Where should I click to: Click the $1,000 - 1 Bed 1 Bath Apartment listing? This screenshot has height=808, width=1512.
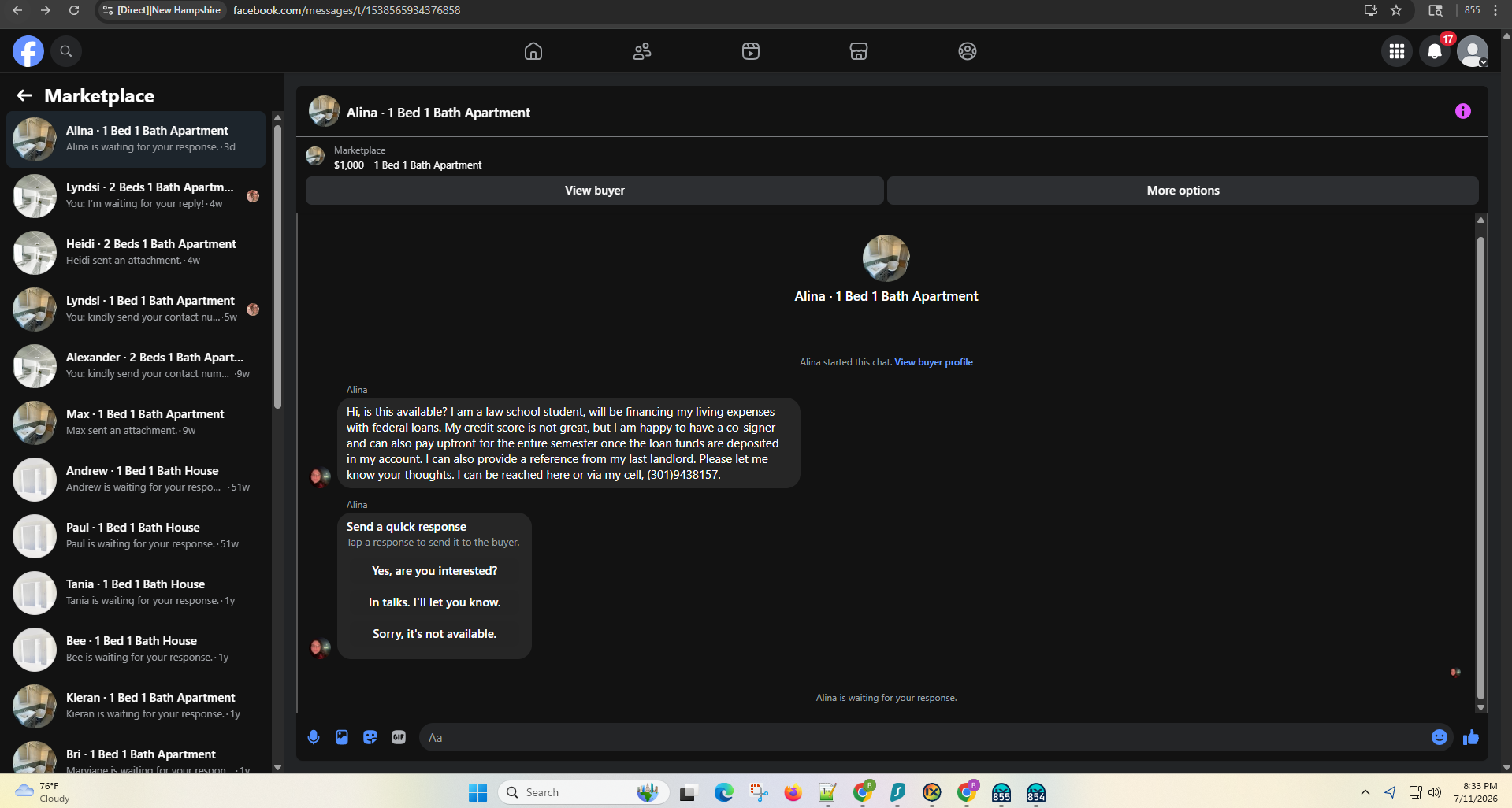(407, 165)
